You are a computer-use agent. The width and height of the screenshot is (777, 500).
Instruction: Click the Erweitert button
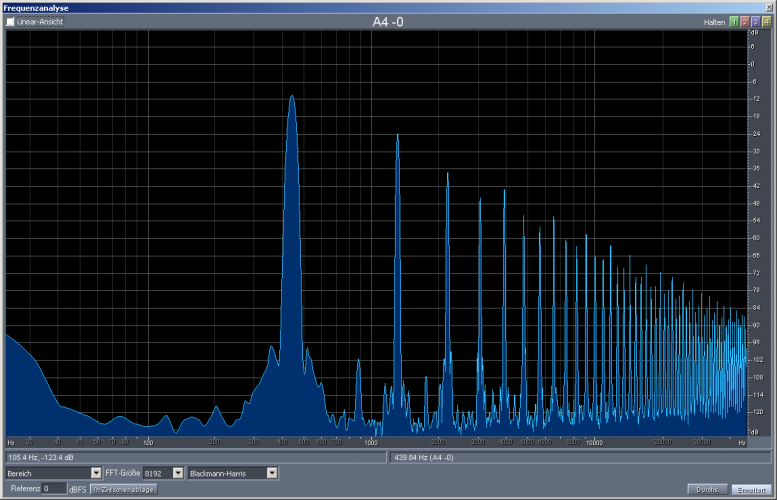coord(751,489)
